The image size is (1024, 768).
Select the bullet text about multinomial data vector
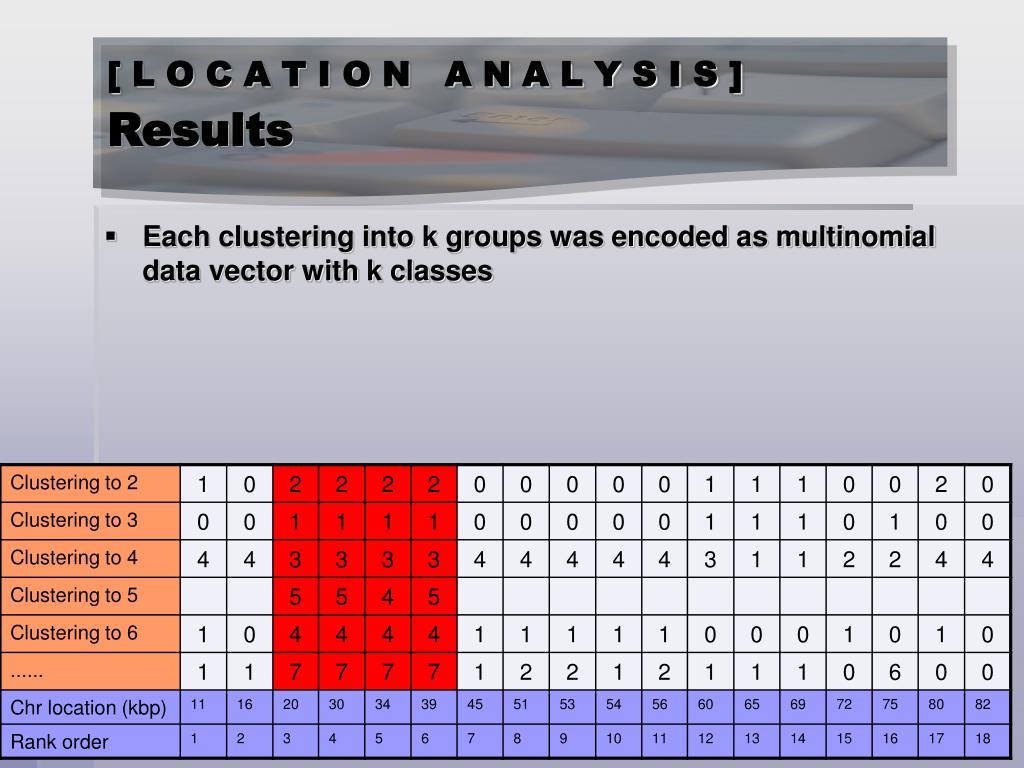click(539, 253)
